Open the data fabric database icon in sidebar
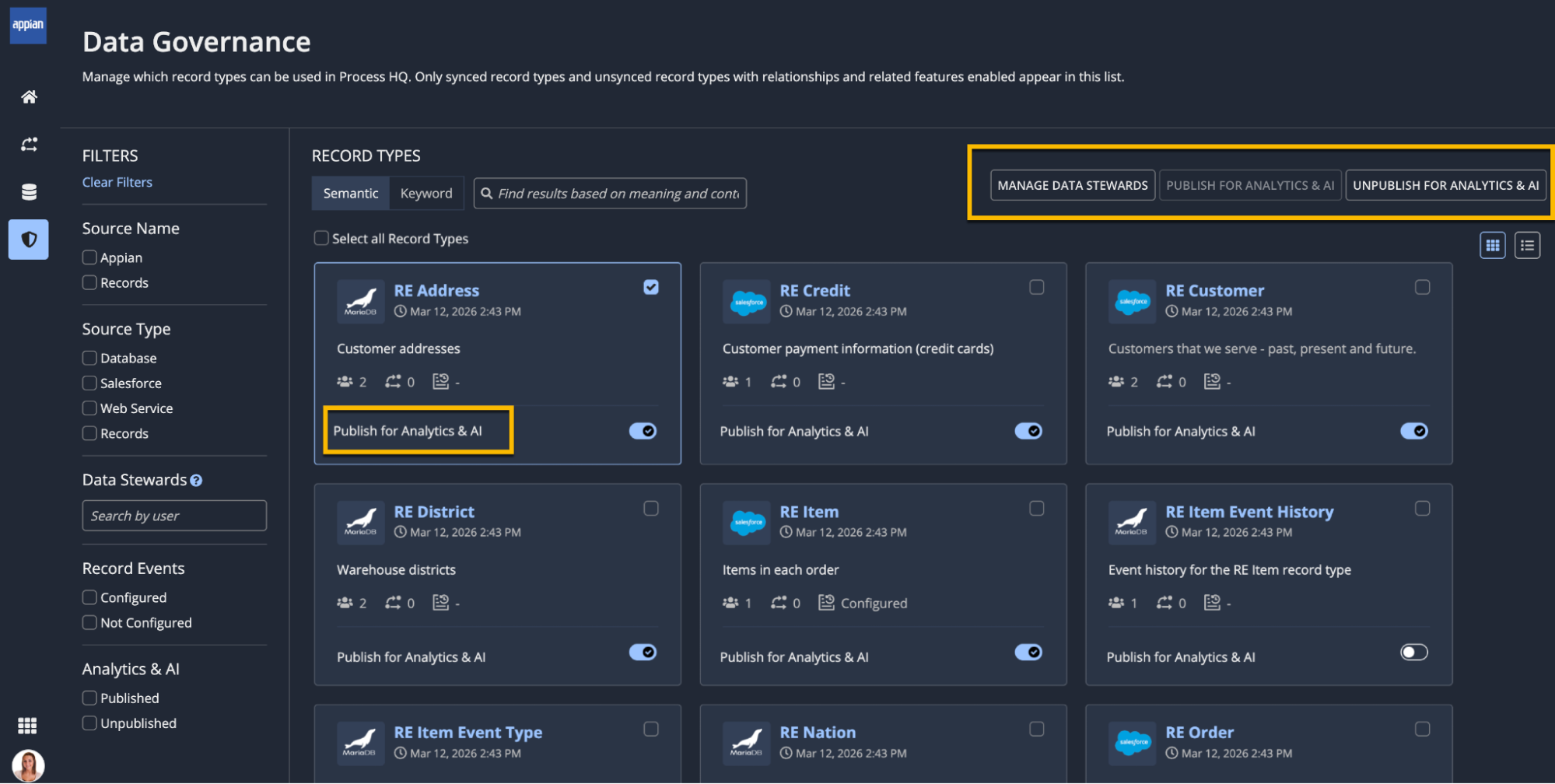This screenshot has height=784, width=1555. [x=29, y=191]
